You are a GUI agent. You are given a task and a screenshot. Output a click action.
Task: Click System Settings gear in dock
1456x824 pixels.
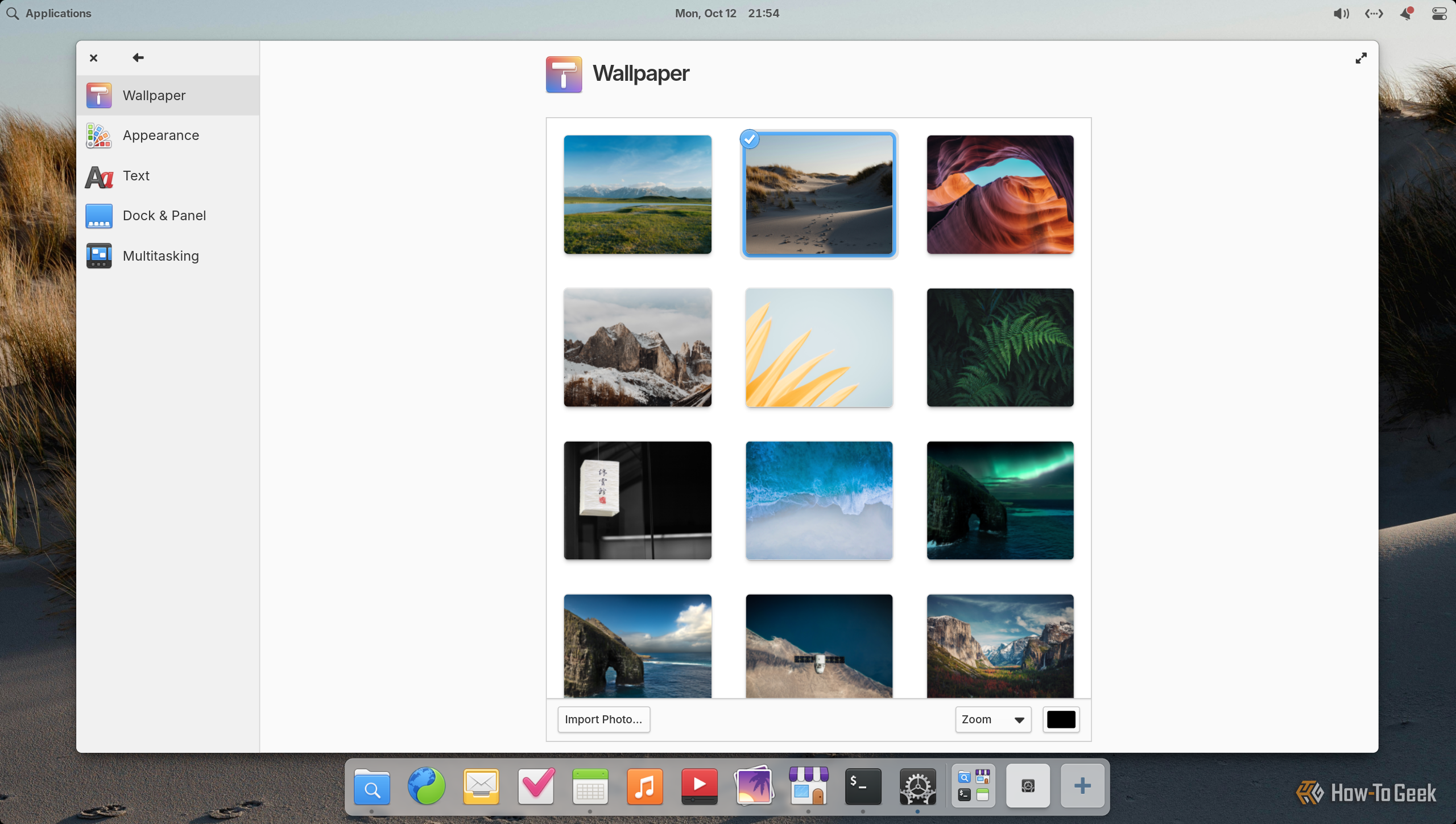pyautogui.click(x=918, y=786)
